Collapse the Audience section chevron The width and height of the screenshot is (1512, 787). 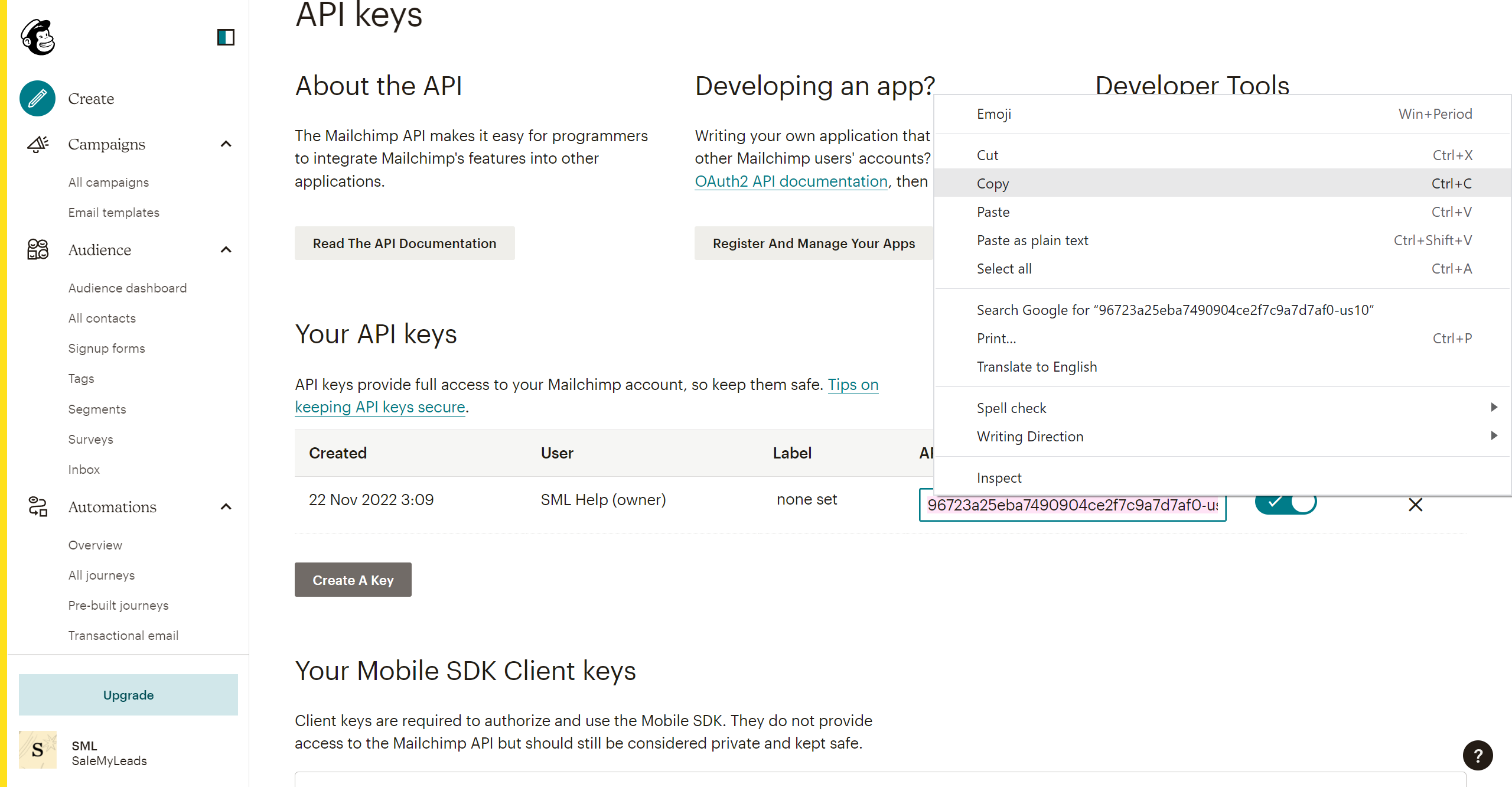(x=226, y=249)
